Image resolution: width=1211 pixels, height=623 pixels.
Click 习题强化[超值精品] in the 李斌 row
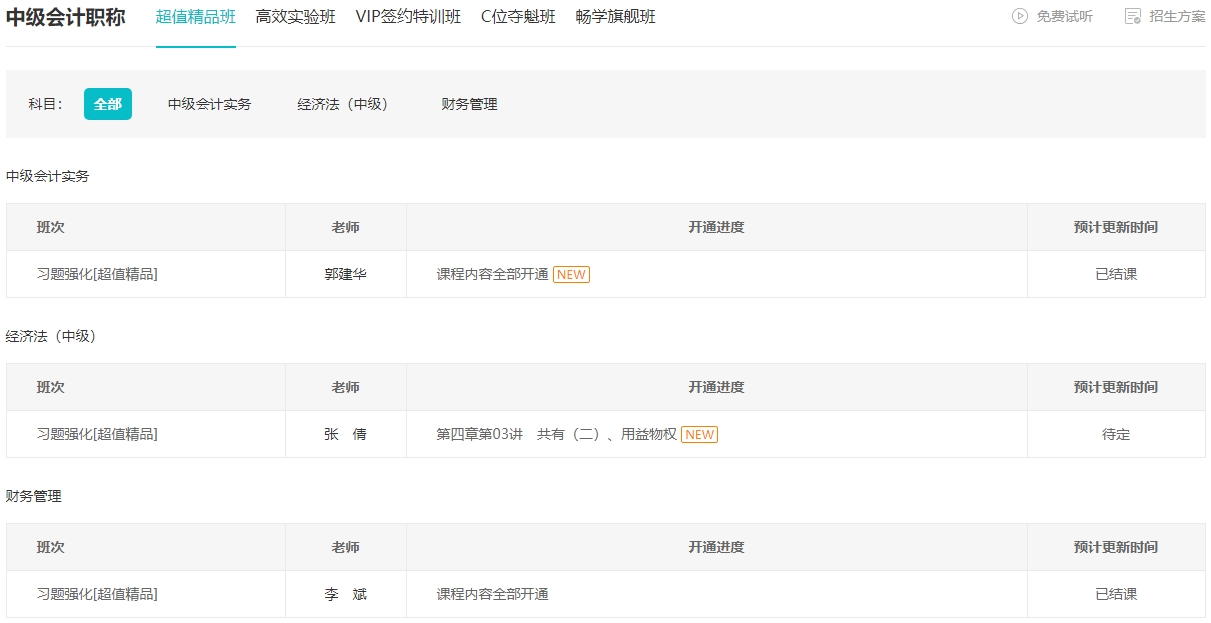pyautogui.click(x=97, y=594)
